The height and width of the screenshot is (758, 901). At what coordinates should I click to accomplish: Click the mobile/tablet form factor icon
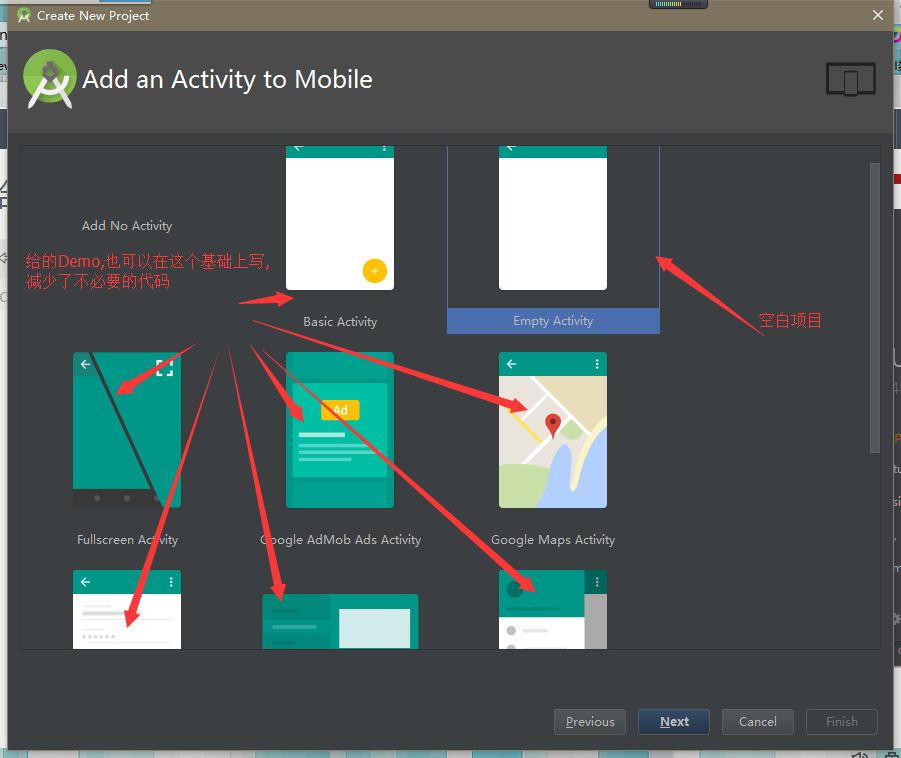[850, 79]
